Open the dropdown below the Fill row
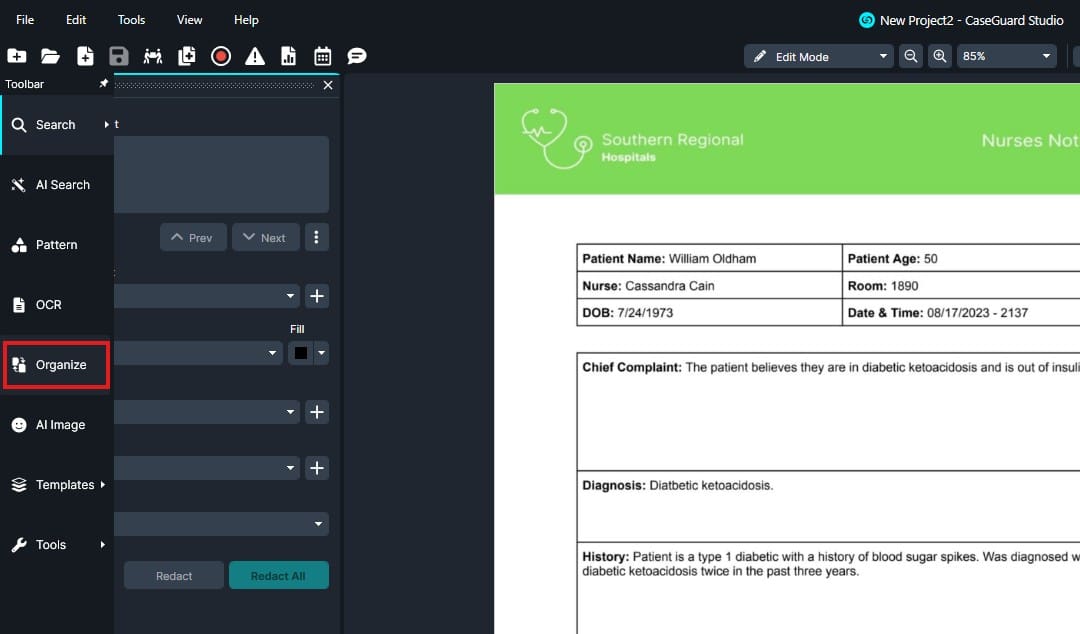Viewport: 1080px width, 634px height. [207, 412]
